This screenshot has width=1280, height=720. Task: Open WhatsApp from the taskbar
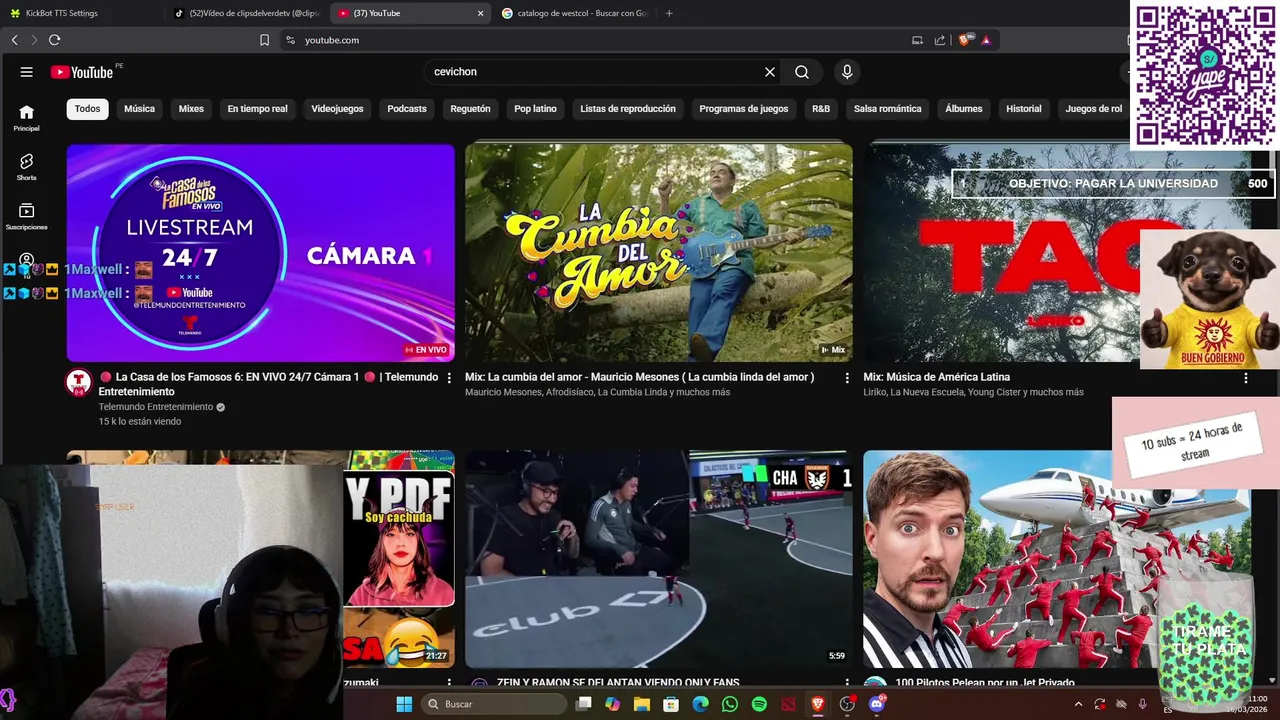coord(730,704)
